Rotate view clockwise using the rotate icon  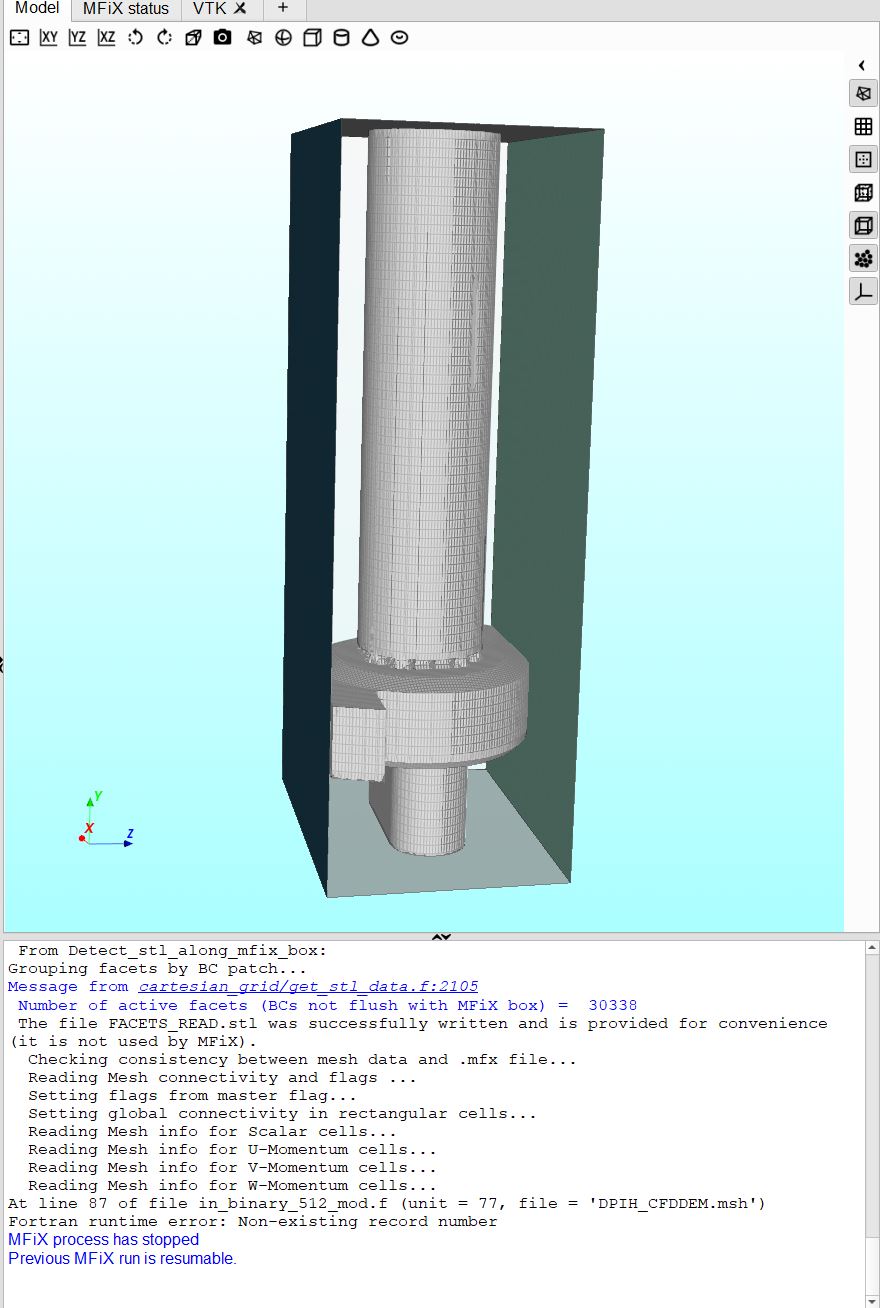(x=165, y=38)
